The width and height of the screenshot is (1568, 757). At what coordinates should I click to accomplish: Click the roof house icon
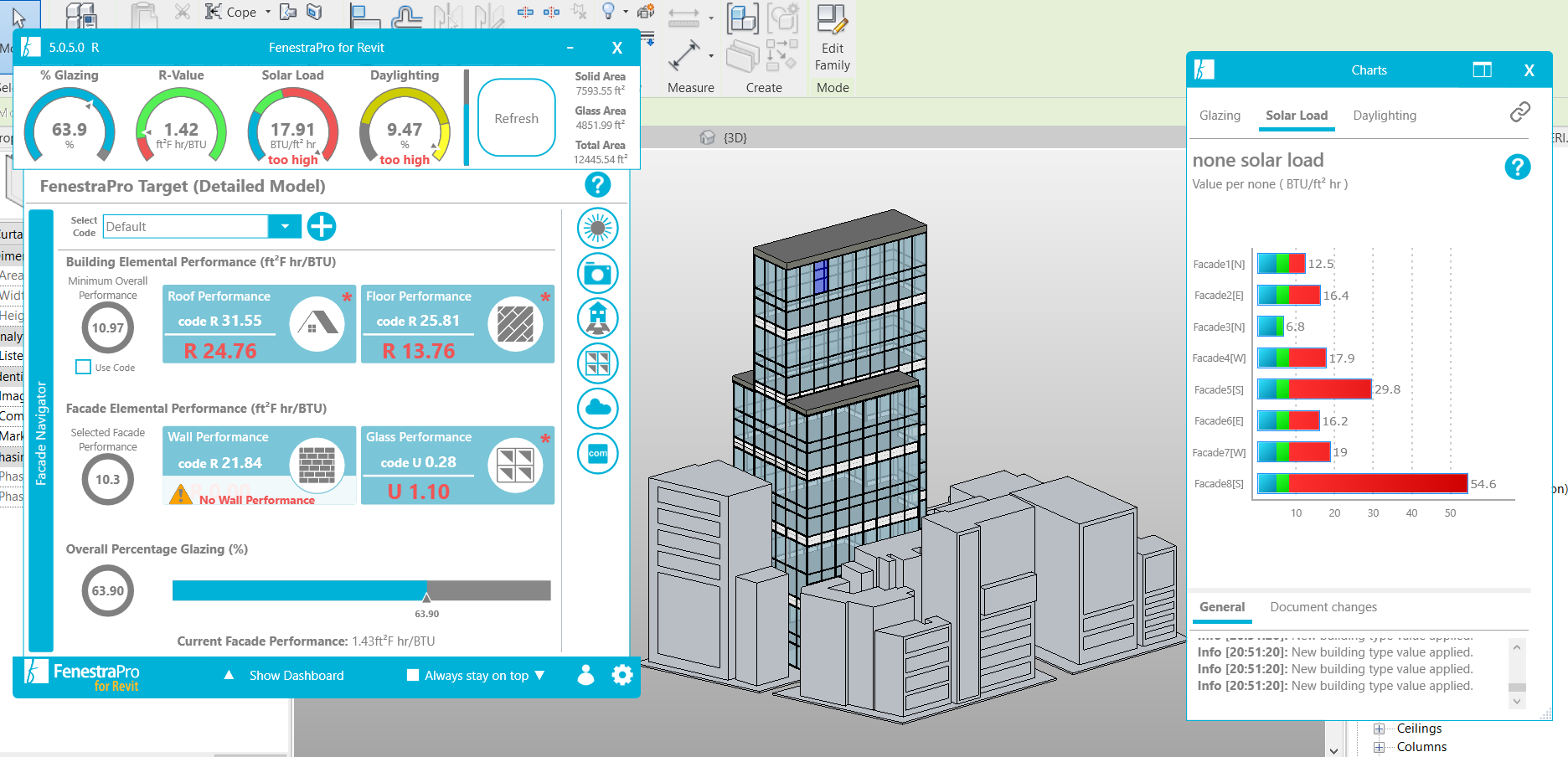(317, 324)
